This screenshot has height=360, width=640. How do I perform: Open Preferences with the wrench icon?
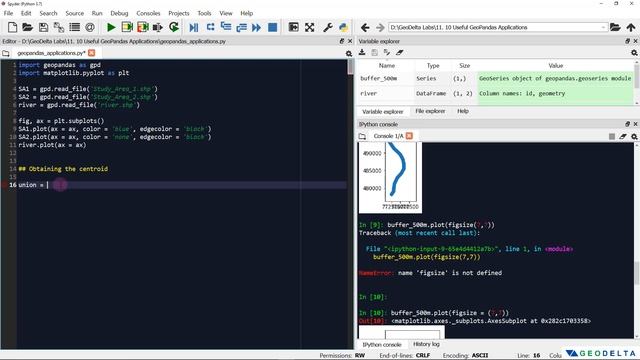327,27
